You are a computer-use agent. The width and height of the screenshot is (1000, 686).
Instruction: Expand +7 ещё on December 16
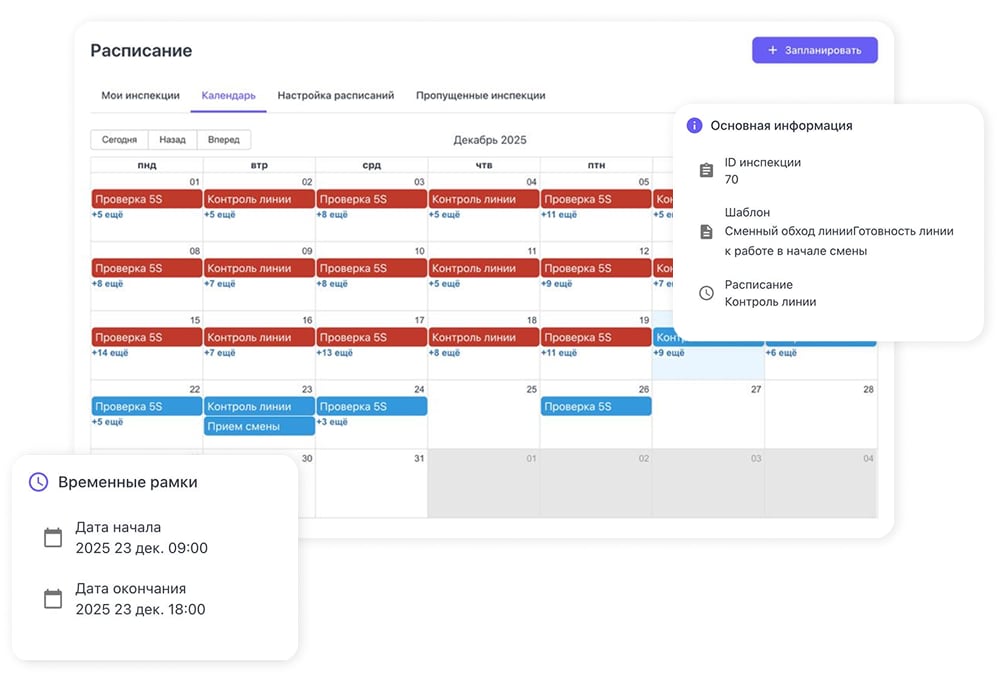[219, 353]
